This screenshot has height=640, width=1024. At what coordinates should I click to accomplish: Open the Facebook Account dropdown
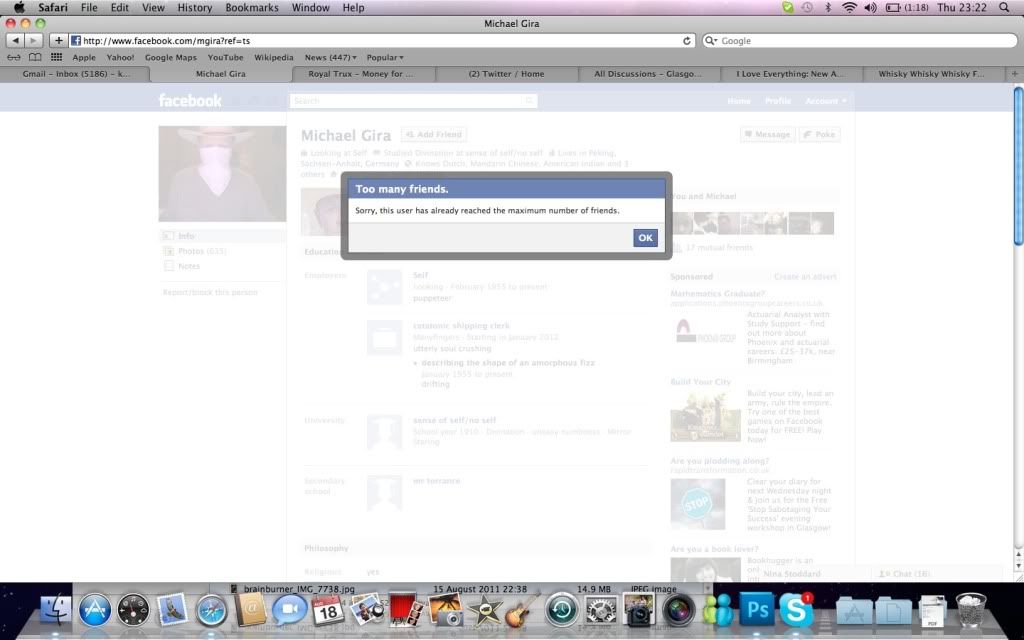(825, 101)
